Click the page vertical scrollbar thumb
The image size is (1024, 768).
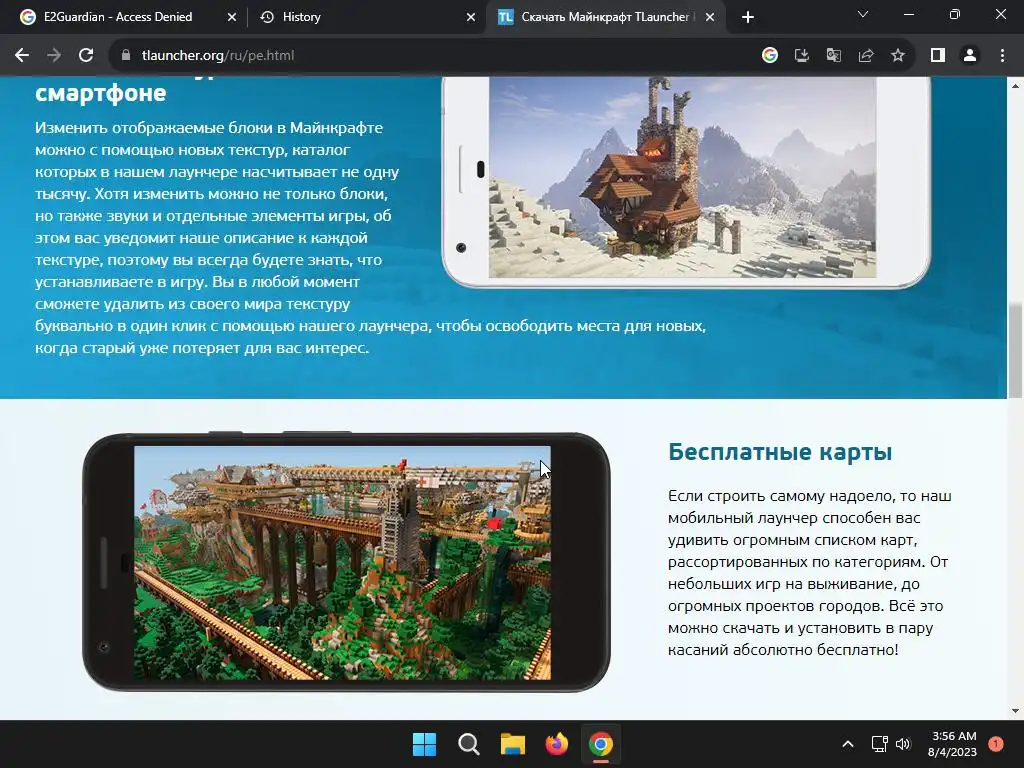(x=1015, y=351)
